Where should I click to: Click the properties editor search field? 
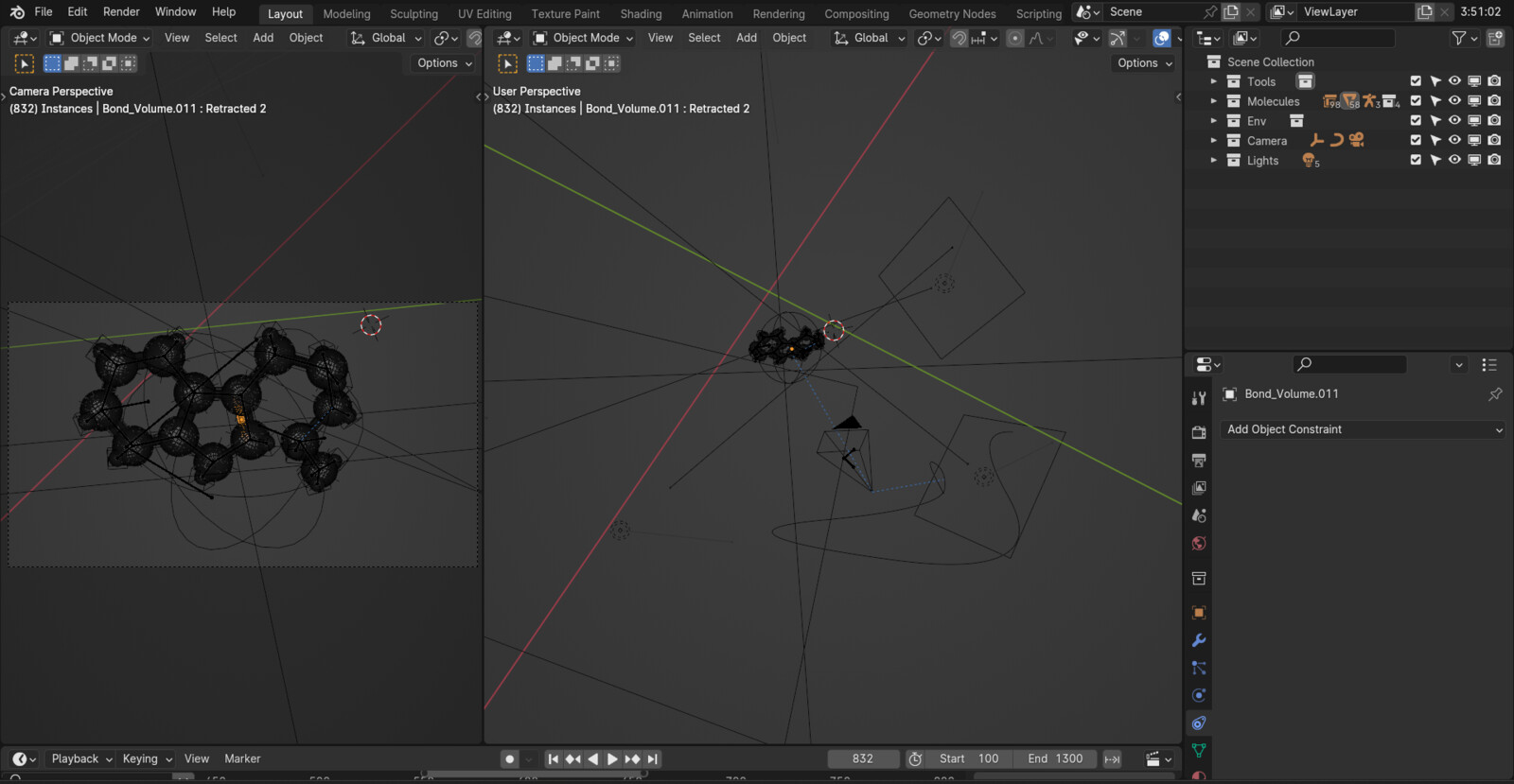click(1349, 364)
